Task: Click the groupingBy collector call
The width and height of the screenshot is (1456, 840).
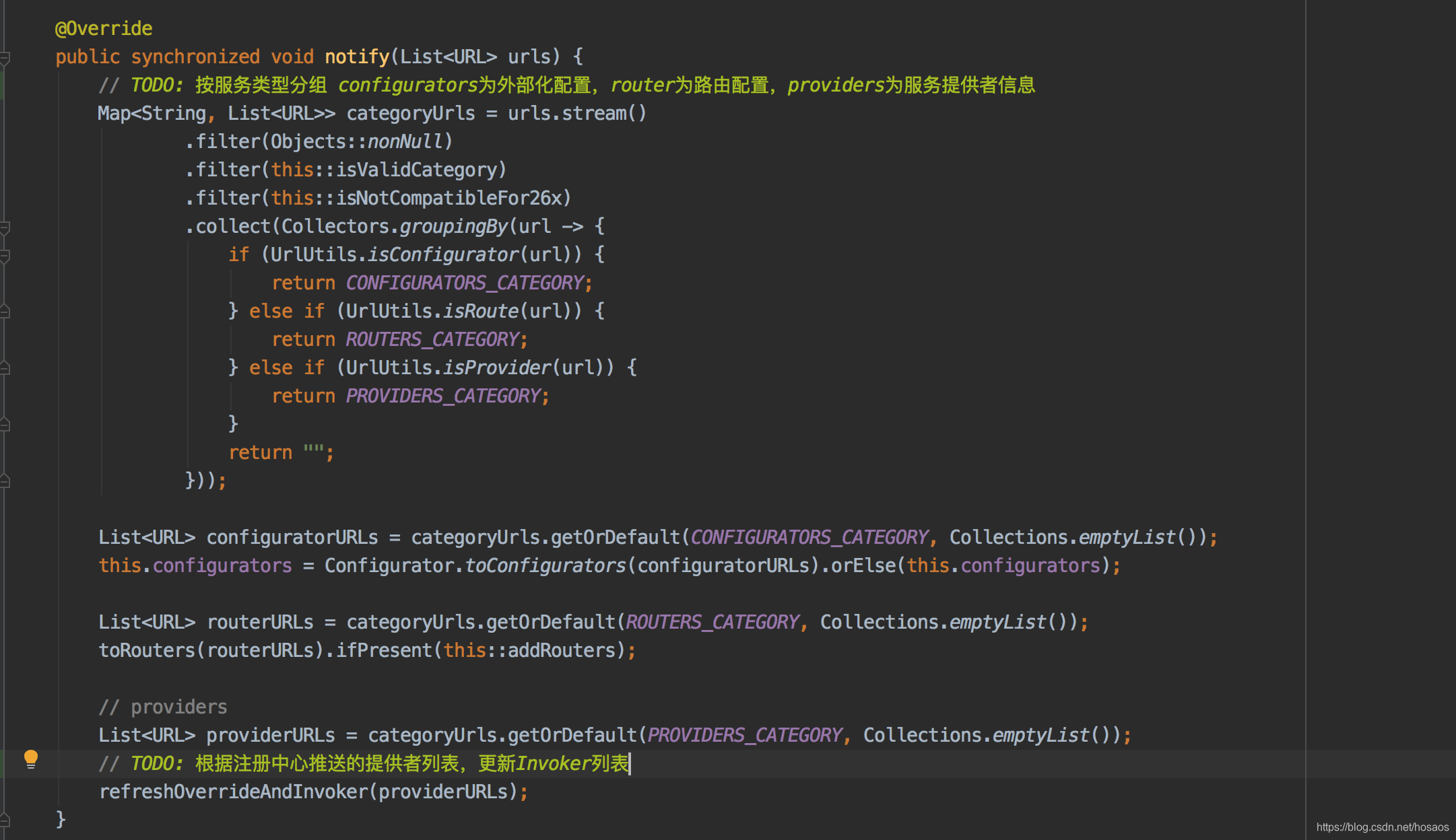Action: [454, 227]
